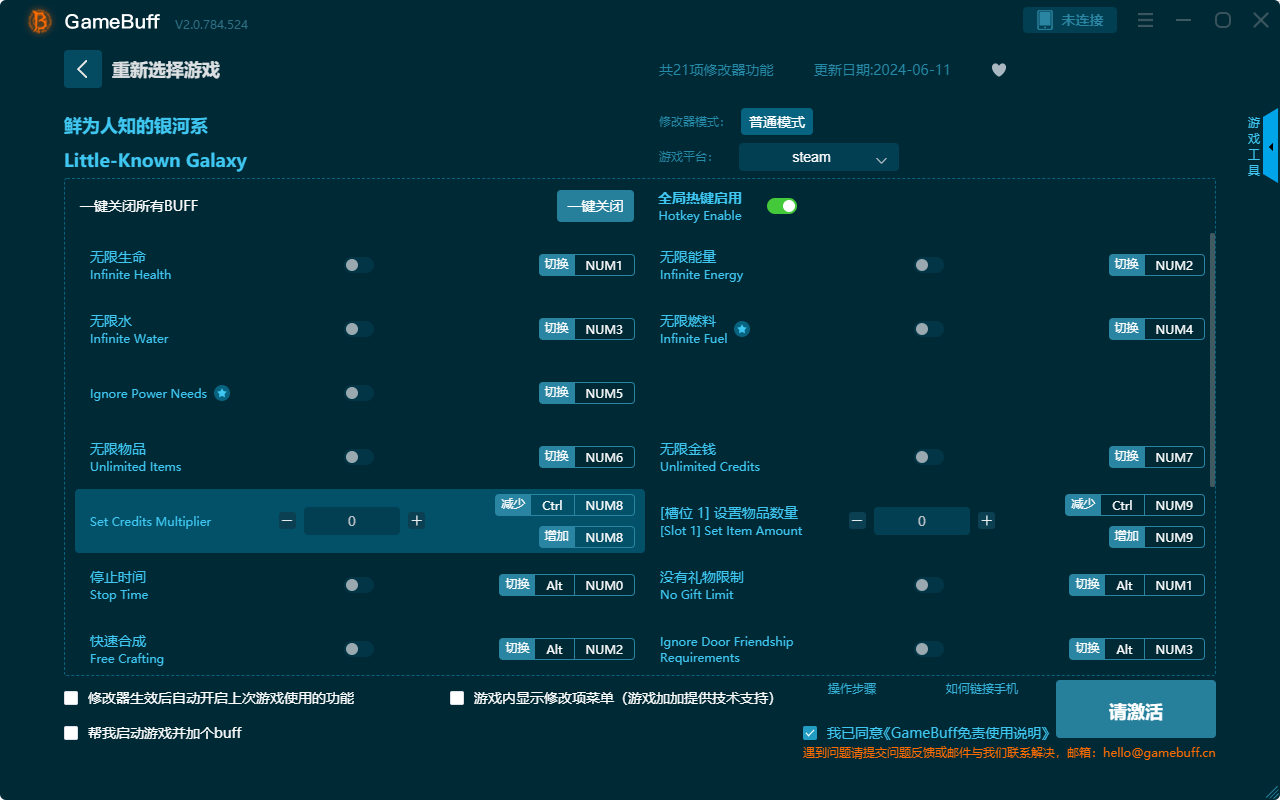Click NUM2 hotkey for Infinite Energy

coord(1174,265)
